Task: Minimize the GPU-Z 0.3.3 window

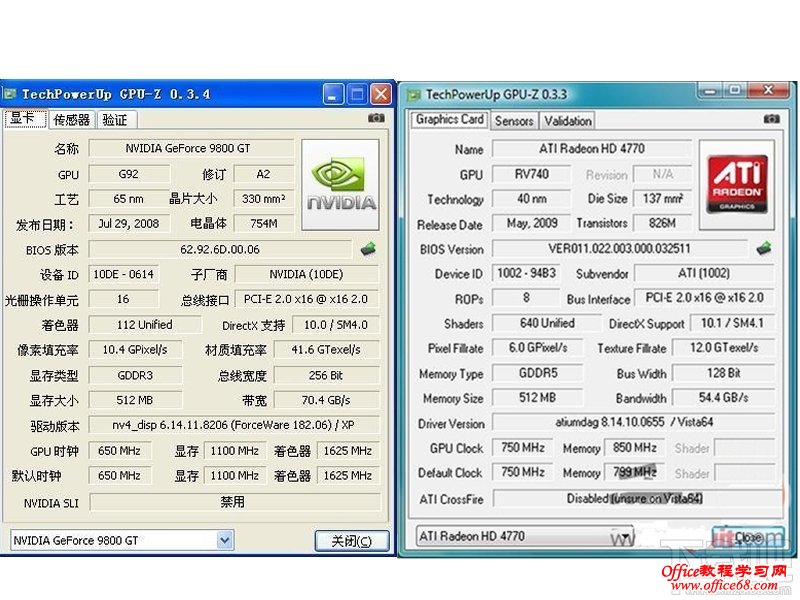Action: click(x=710, y=91)
